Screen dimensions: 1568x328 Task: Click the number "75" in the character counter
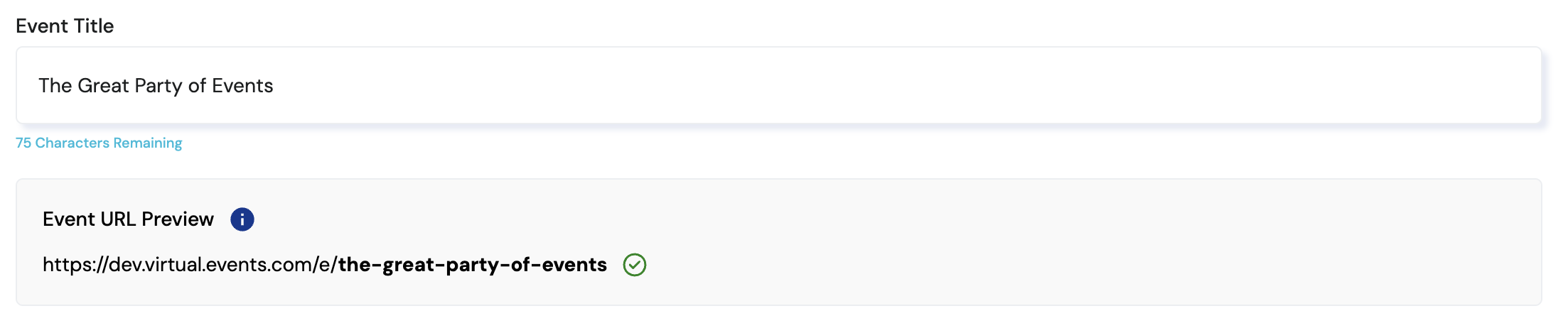pyautogui.click(x=23, y=143)
